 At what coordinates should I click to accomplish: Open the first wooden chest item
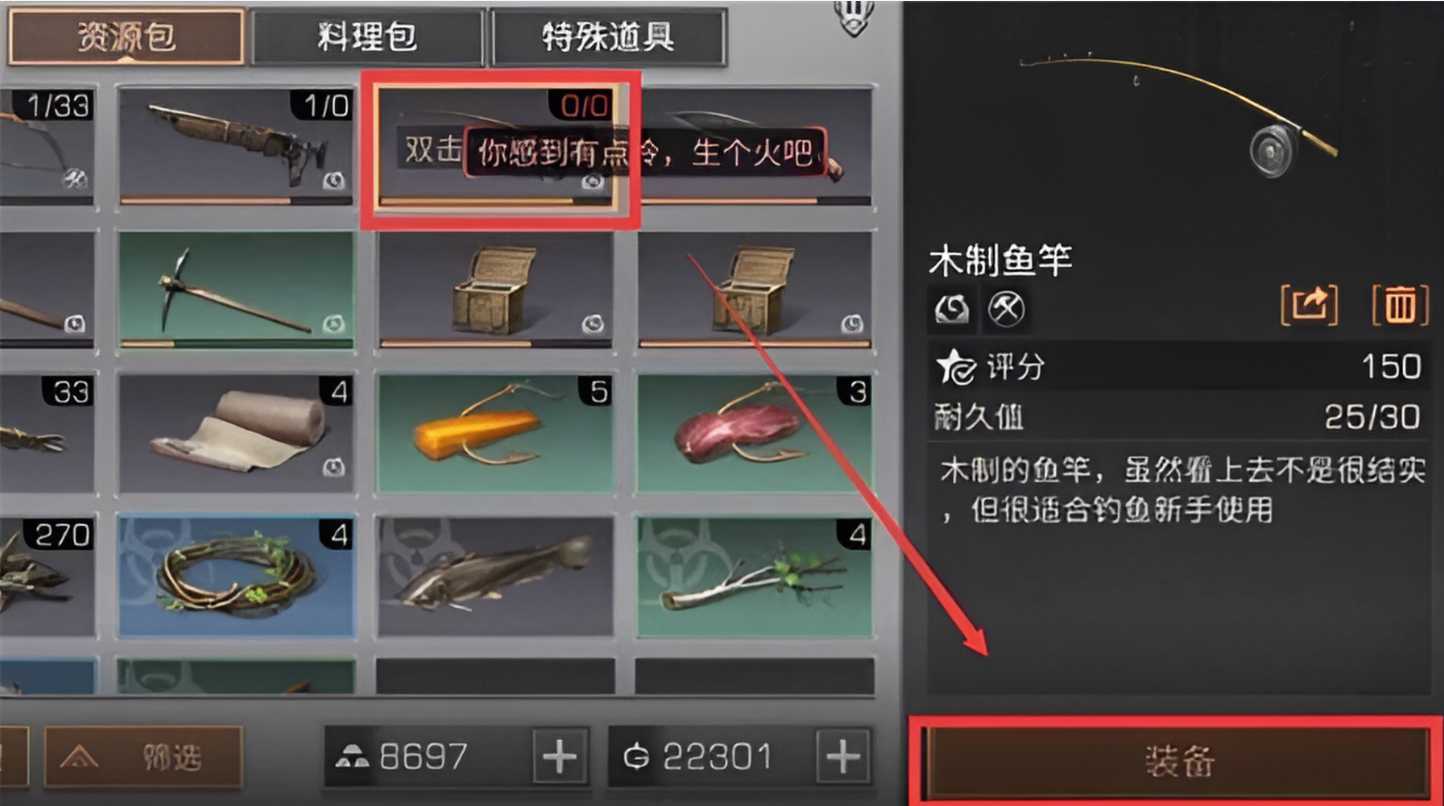[x=495, y=290]
